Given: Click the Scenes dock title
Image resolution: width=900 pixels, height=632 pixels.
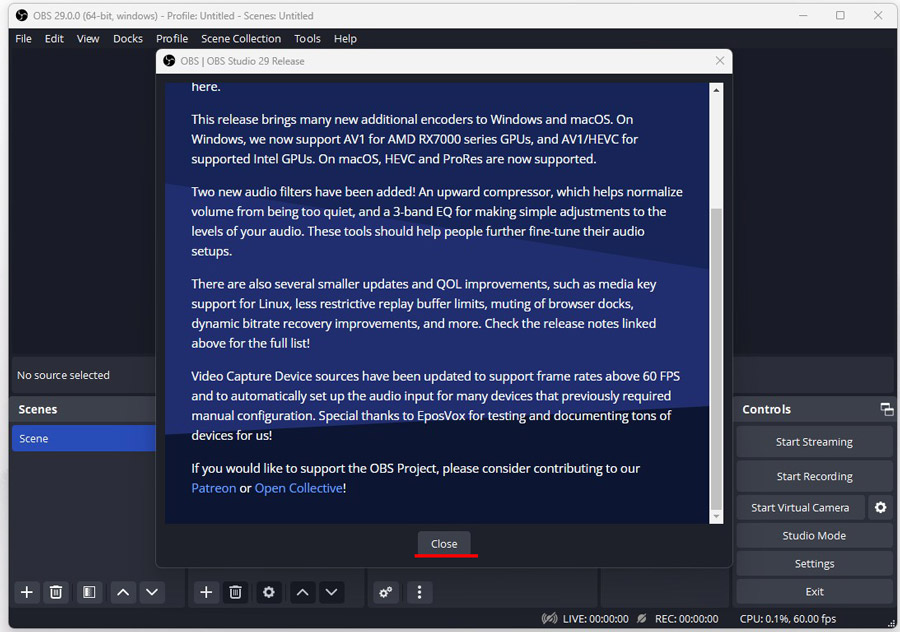Looking at the screenshot, I should click(37, 409).
